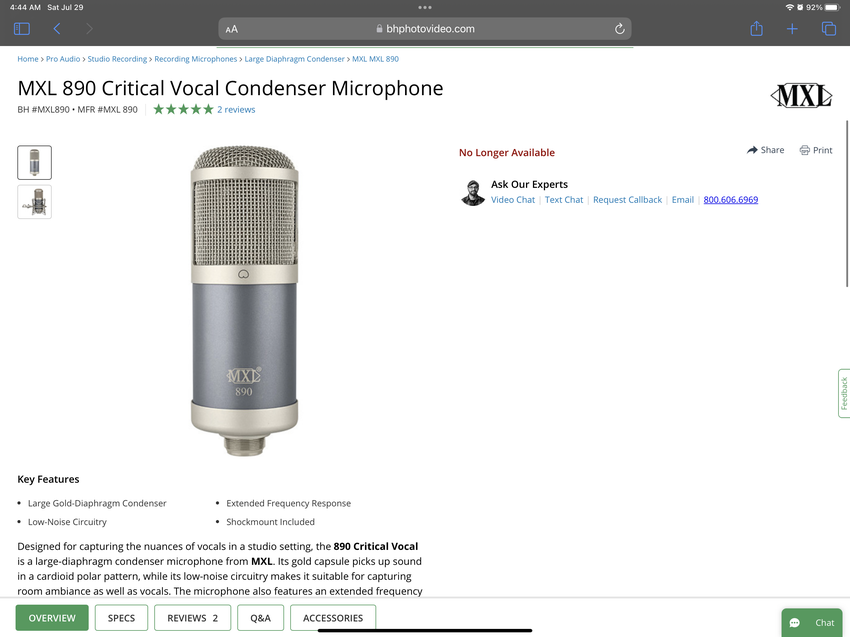The width and height of the screenshot is (850, 637).
Task: Open the Chat widget in the corner
Action: 812,622
